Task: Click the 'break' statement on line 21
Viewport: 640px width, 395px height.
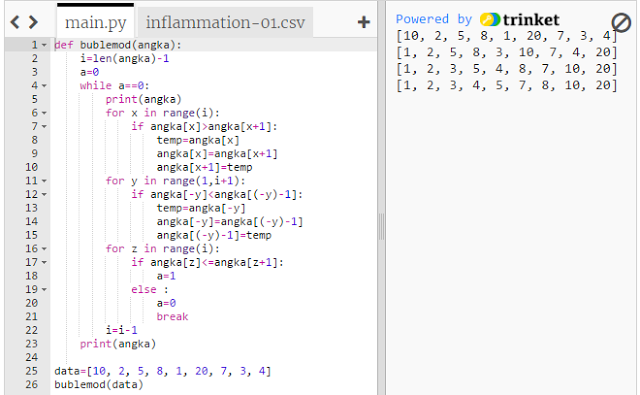Action: [172, 317]
